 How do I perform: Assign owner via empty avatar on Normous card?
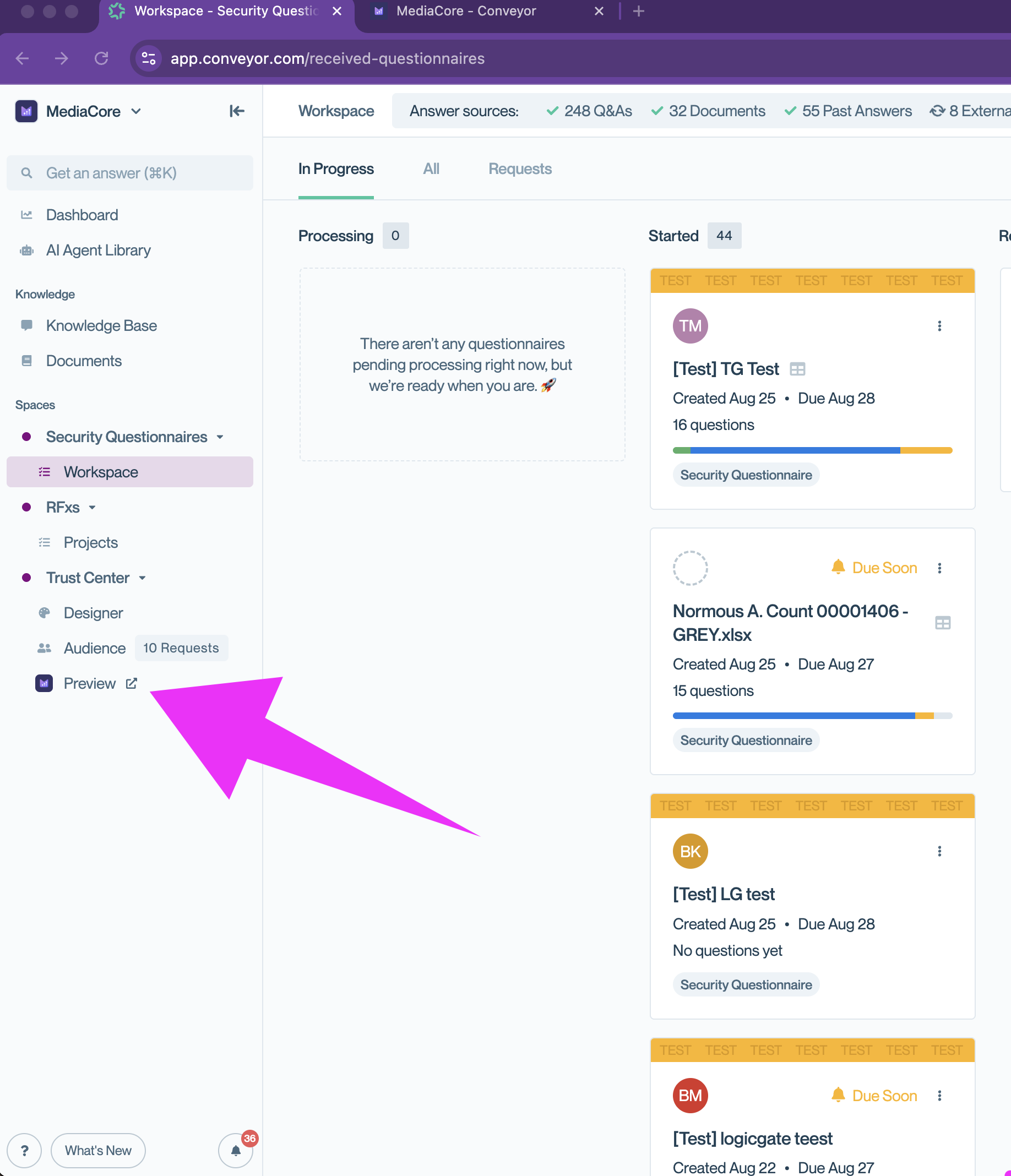pyautogui.click(x=691, y=568)
